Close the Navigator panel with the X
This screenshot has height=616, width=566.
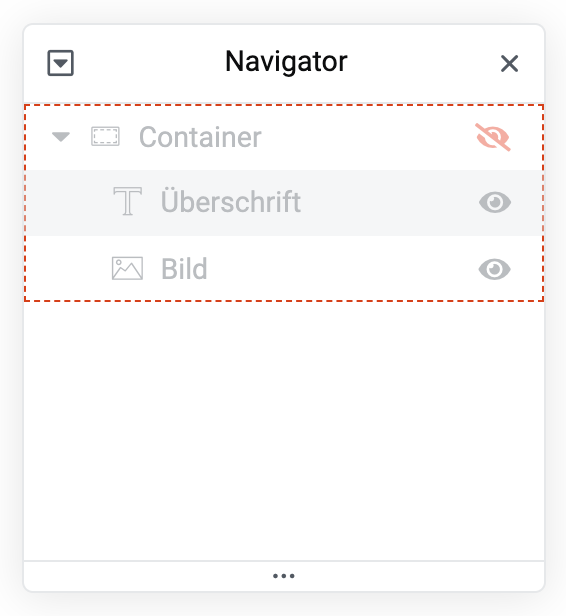pos(509,63)
